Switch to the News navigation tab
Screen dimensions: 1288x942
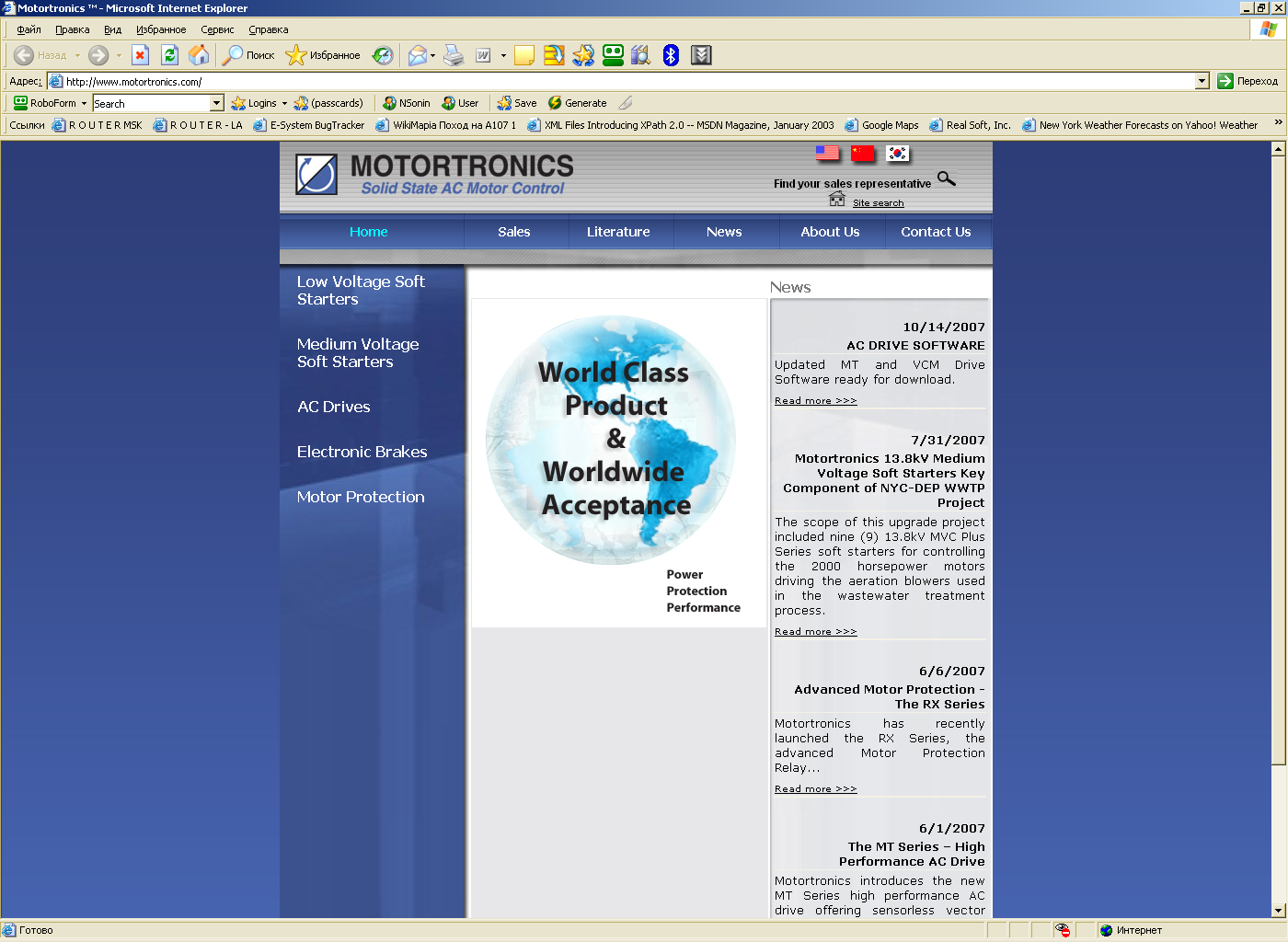tap(725, 232)
